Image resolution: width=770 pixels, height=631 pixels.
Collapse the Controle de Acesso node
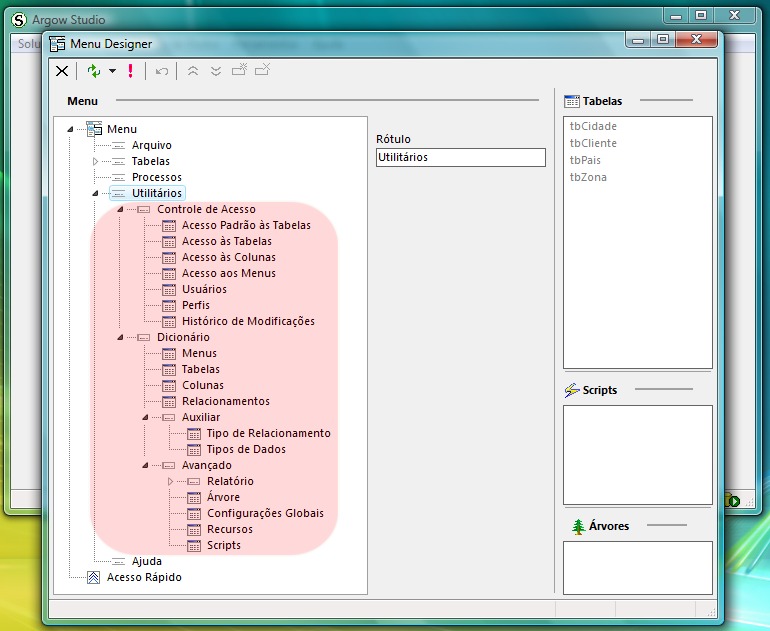coord(120,209)
